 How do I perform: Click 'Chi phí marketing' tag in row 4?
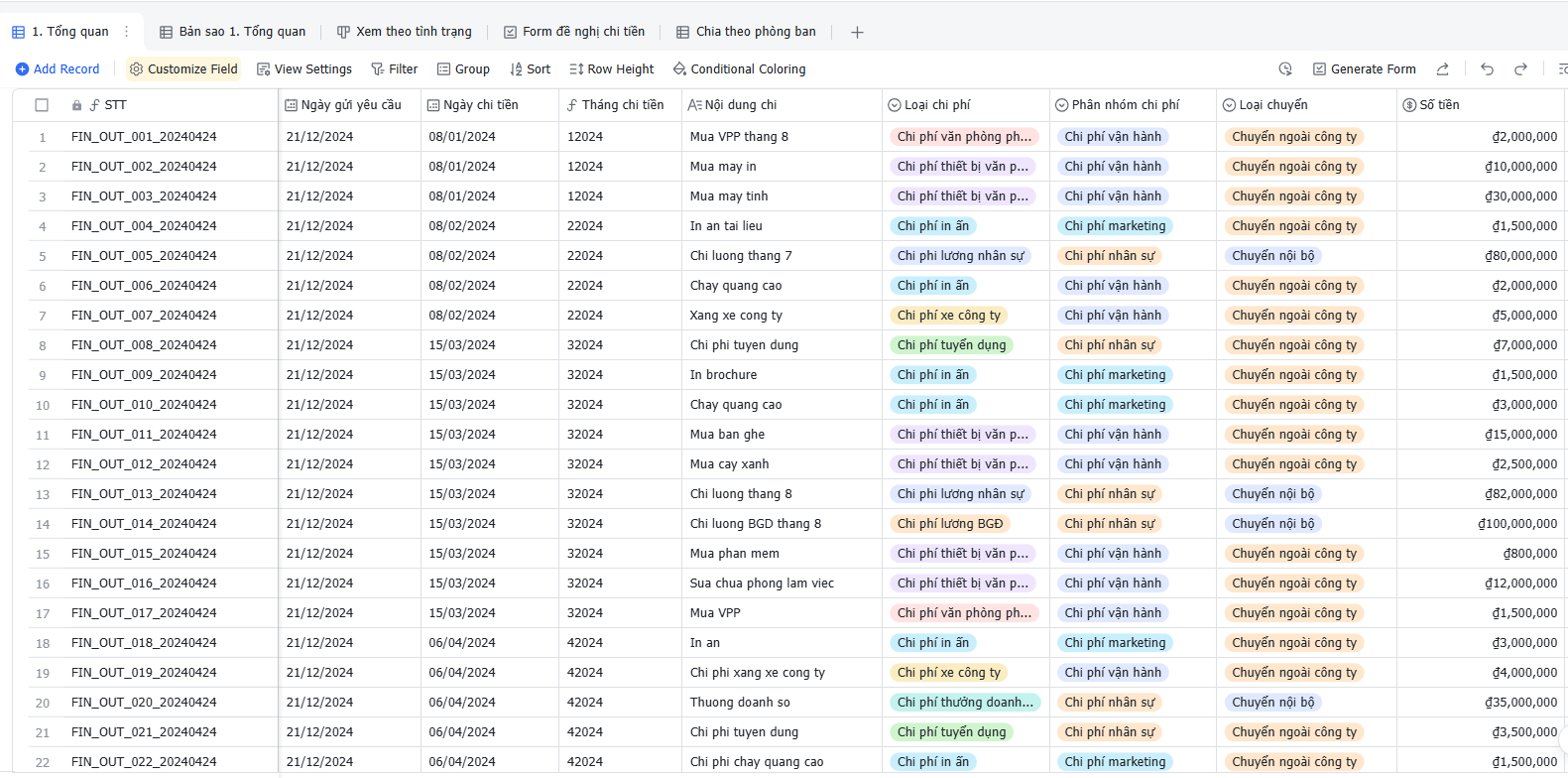click(x=1116, y=226)
